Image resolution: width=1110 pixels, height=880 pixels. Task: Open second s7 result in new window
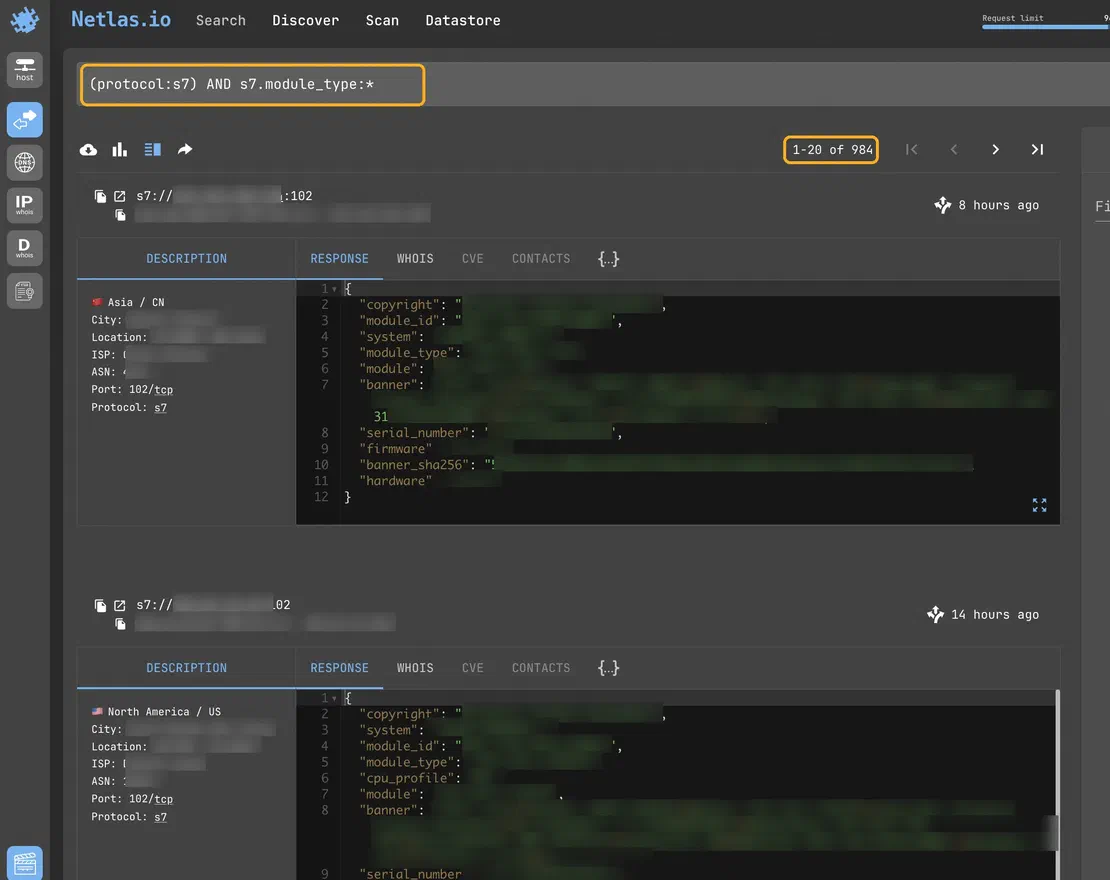(120, 605)
